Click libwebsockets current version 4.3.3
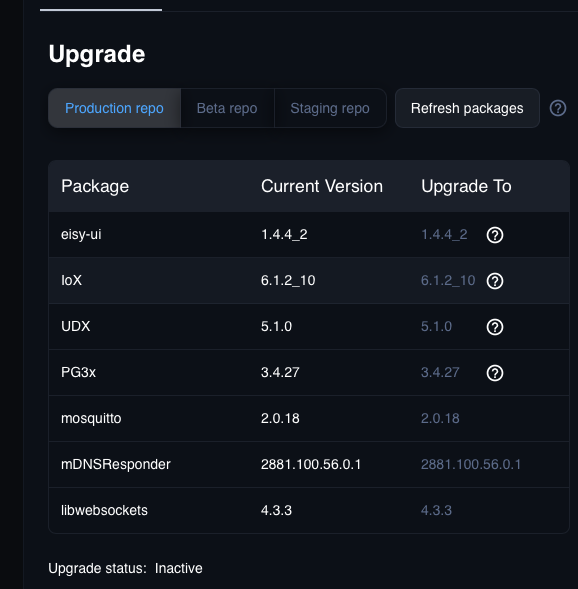Viewport: 578px width, 589px height. (x=276, y=510)
